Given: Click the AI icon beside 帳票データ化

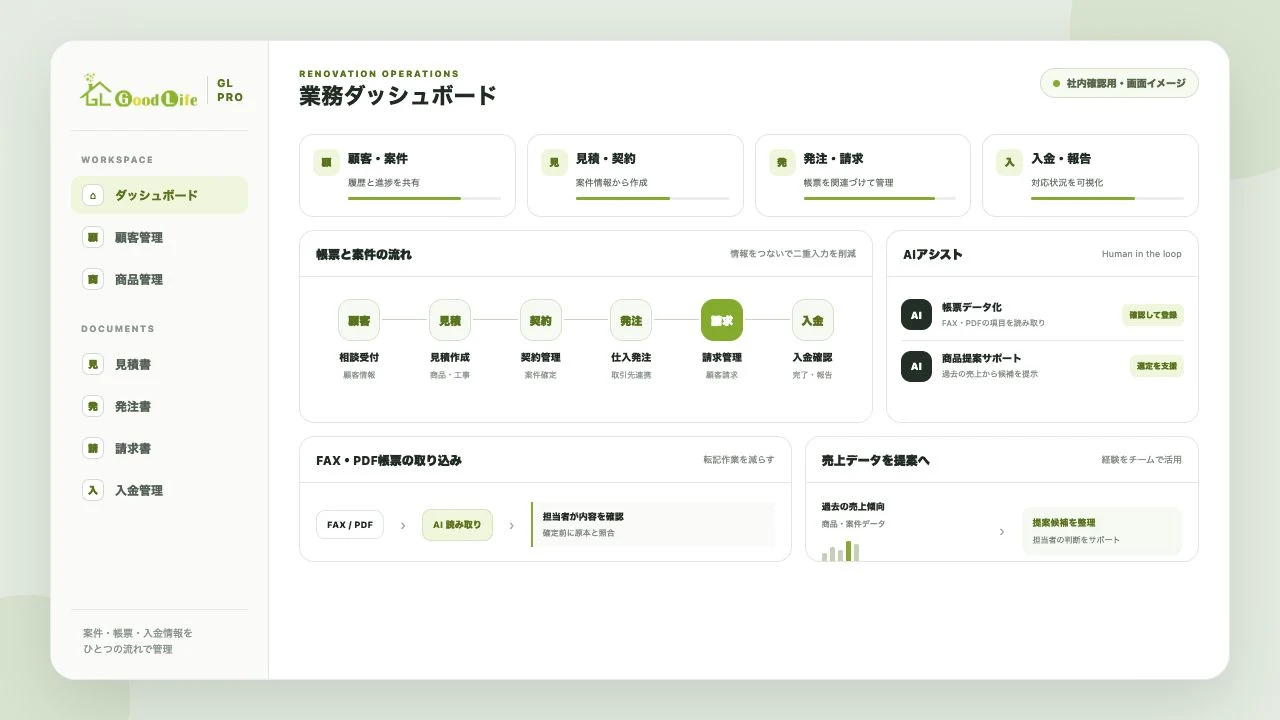Looking at the screenshot, I should (x=916, y=315).
